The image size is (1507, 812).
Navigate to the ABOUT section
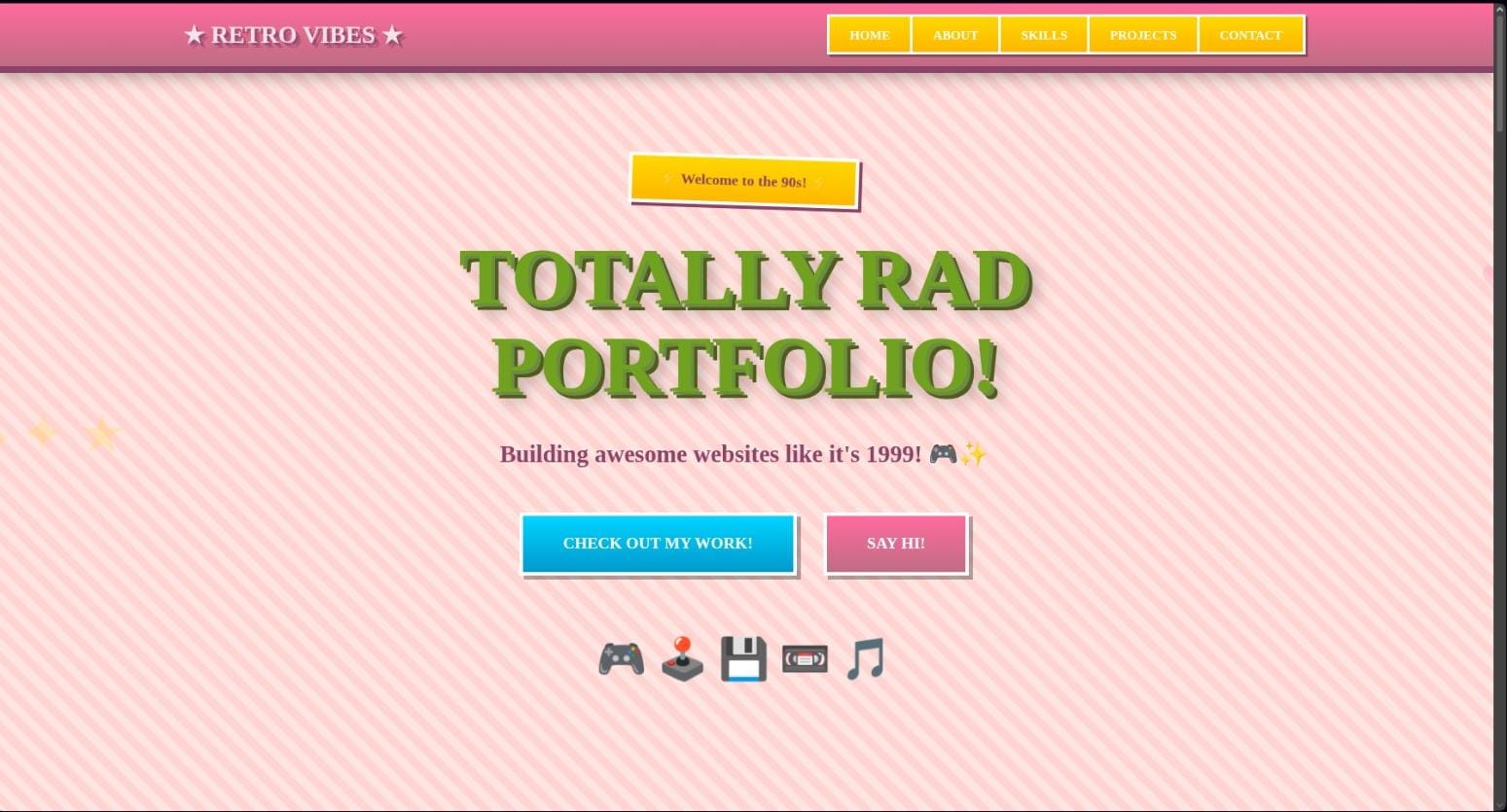click(954, 34)
